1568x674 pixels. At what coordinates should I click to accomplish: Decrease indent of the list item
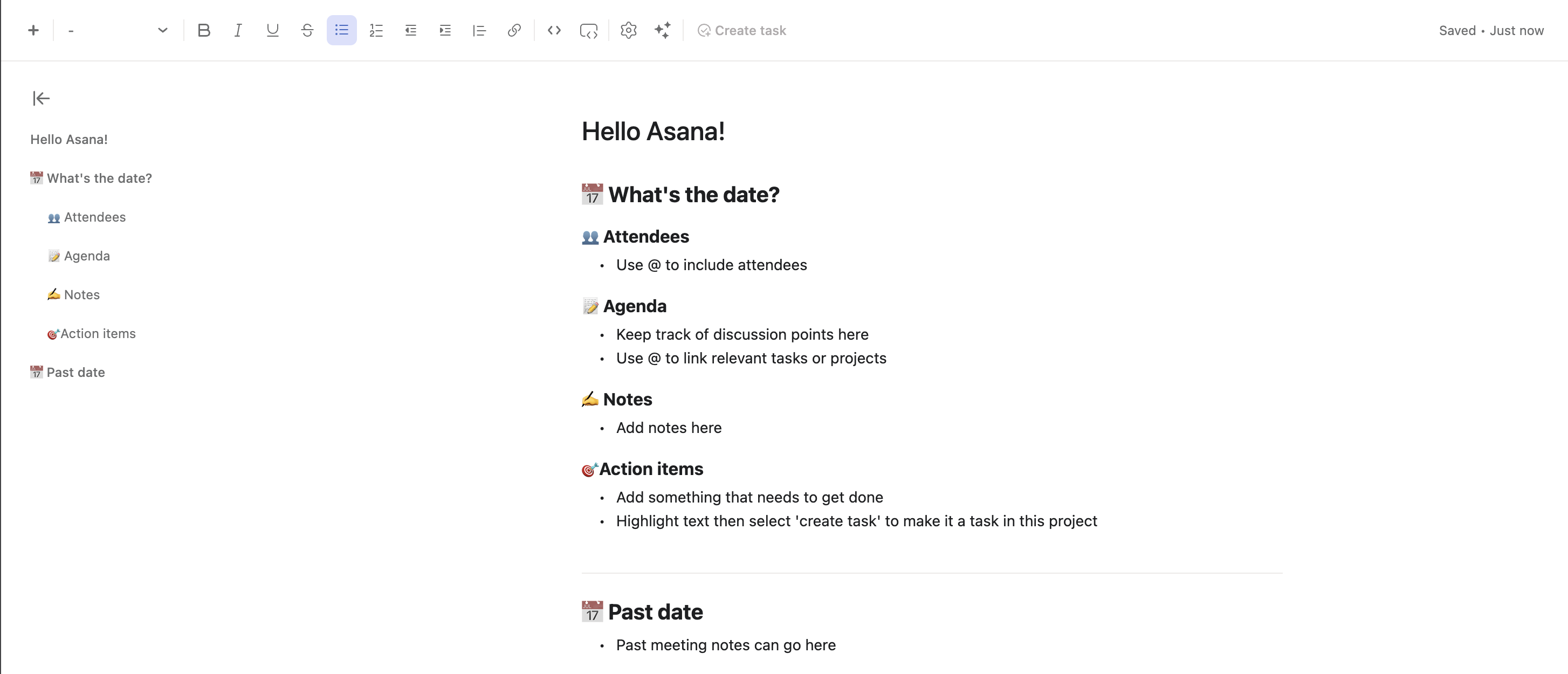410,30
